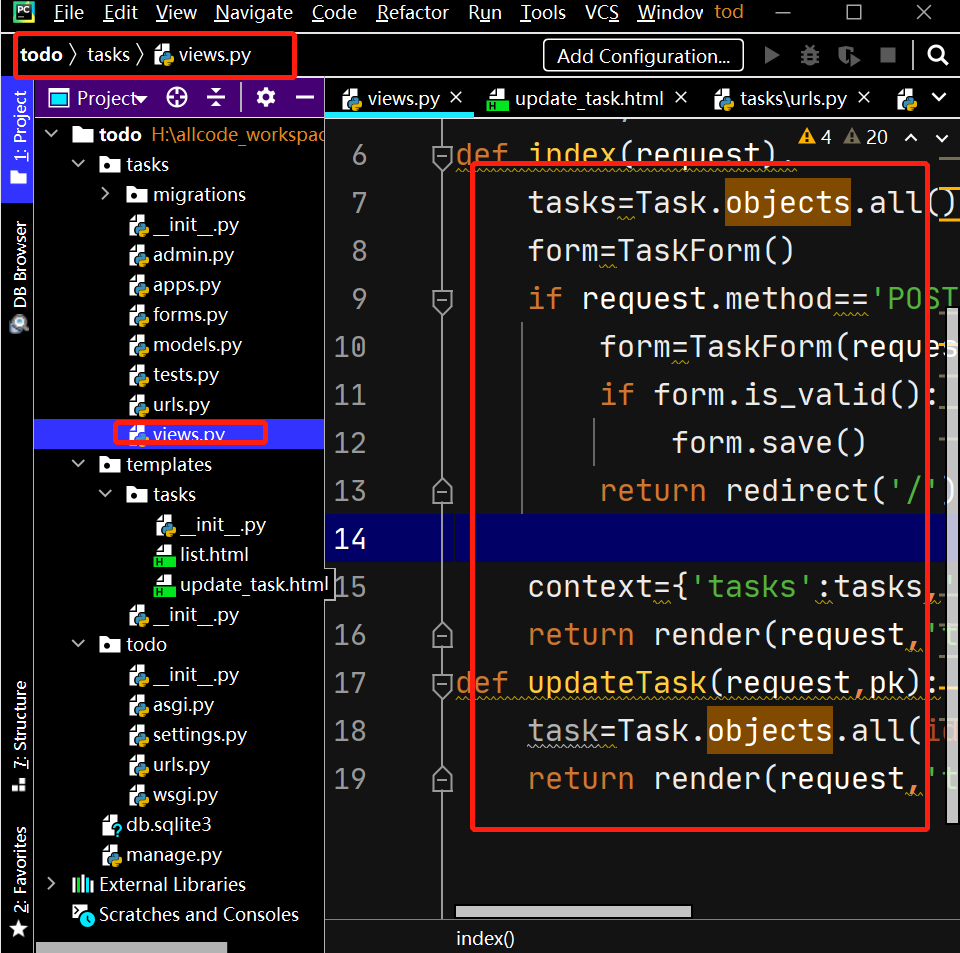Click Run with Coverage icon
960x953 pixels.
pyautogui.click(x=849, y=56)
